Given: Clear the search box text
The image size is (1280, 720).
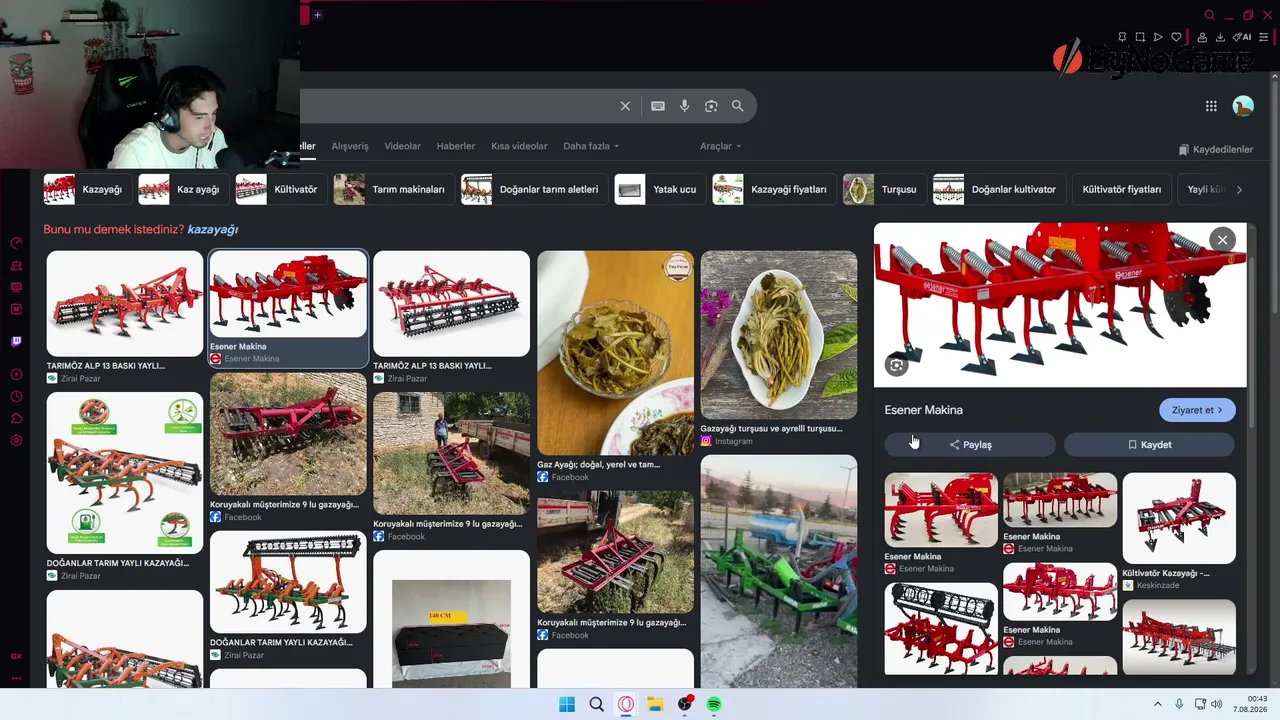Looking at the screenshot, I should [625, 106].
